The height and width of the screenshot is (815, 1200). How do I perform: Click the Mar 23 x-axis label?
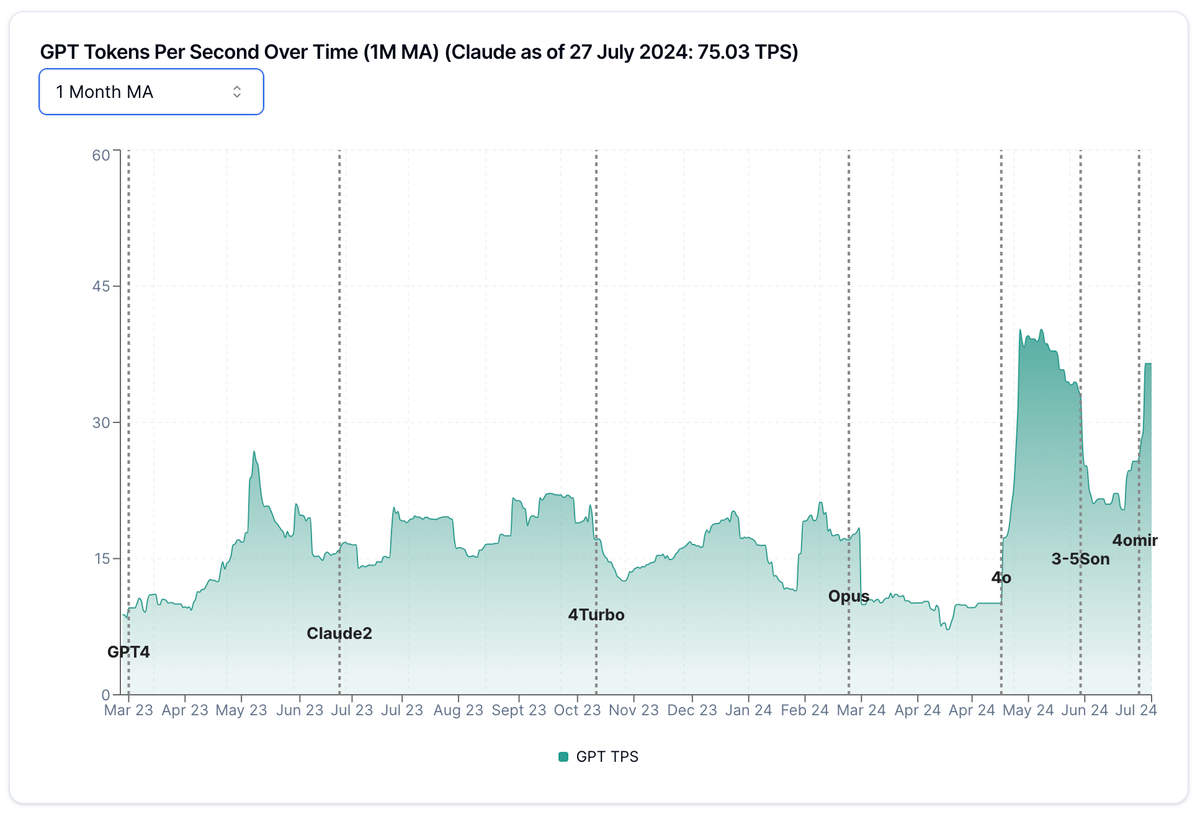point(129,711)
